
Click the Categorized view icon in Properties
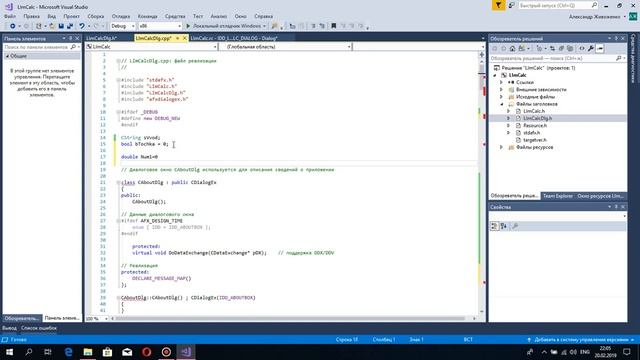coord(494,226)
